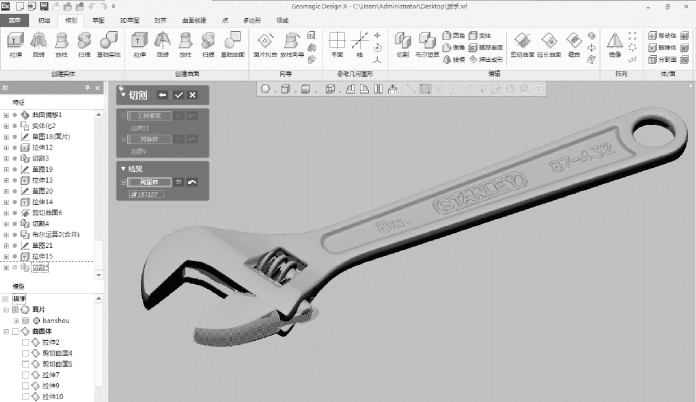Create a reference Line (线)

360,44
